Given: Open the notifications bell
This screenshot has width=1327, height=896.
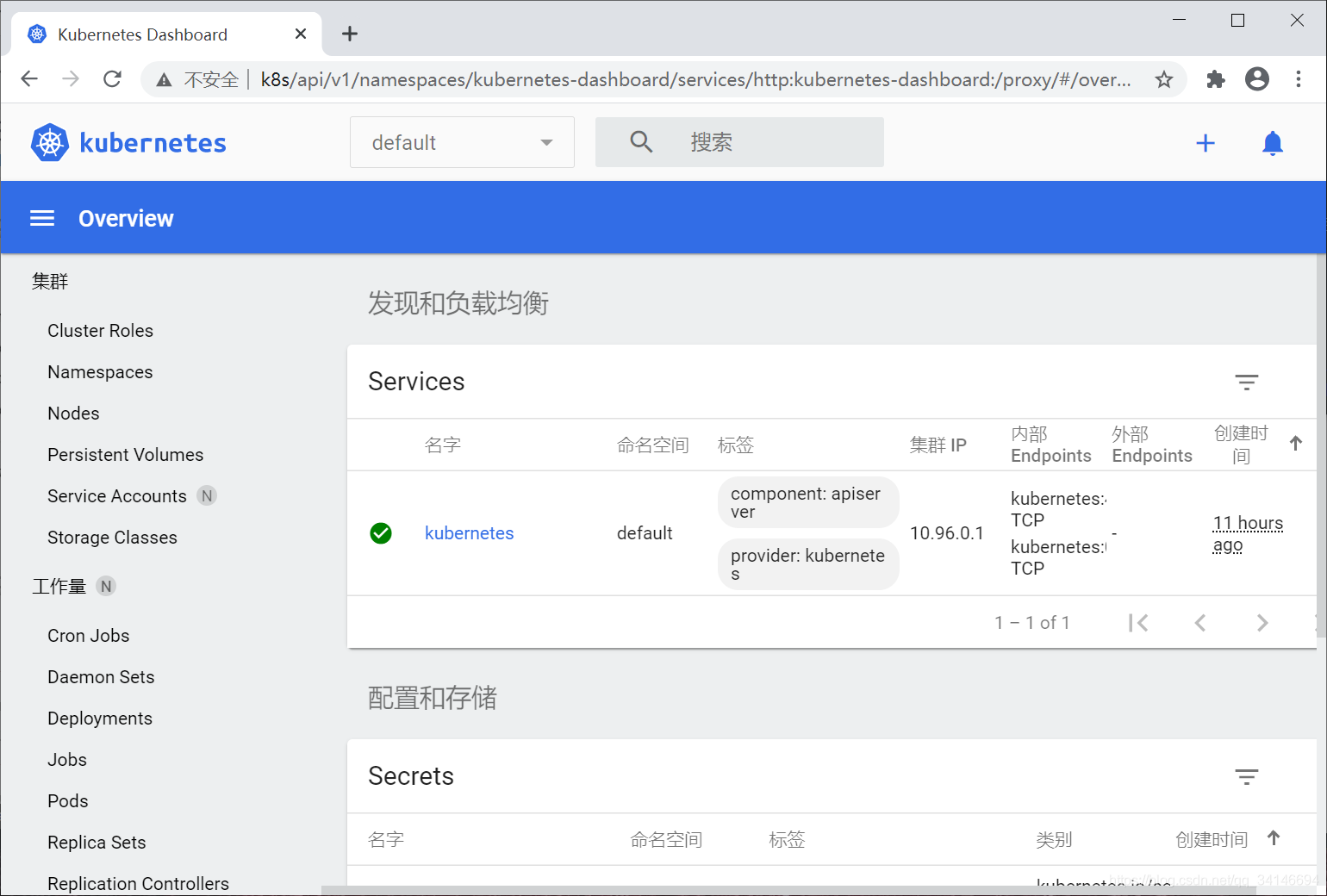Looking at the screenshot, I should click(x=1273, y=143).
